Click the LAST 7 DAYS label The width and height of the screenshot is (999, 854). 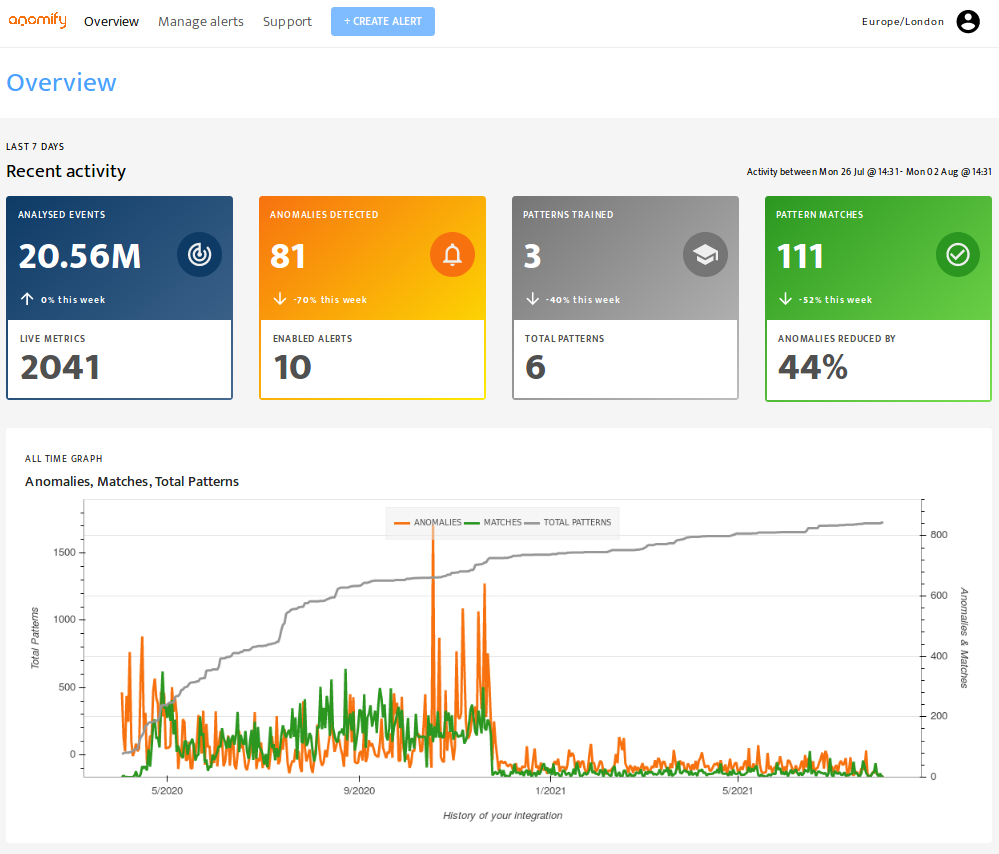click(35, 147)
